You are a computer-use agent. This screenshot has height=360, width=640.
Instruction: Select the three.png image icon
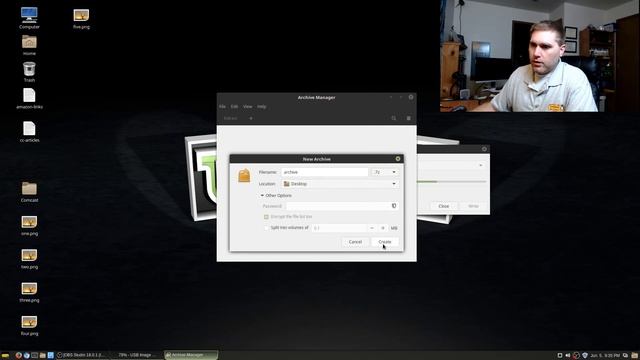29,292
